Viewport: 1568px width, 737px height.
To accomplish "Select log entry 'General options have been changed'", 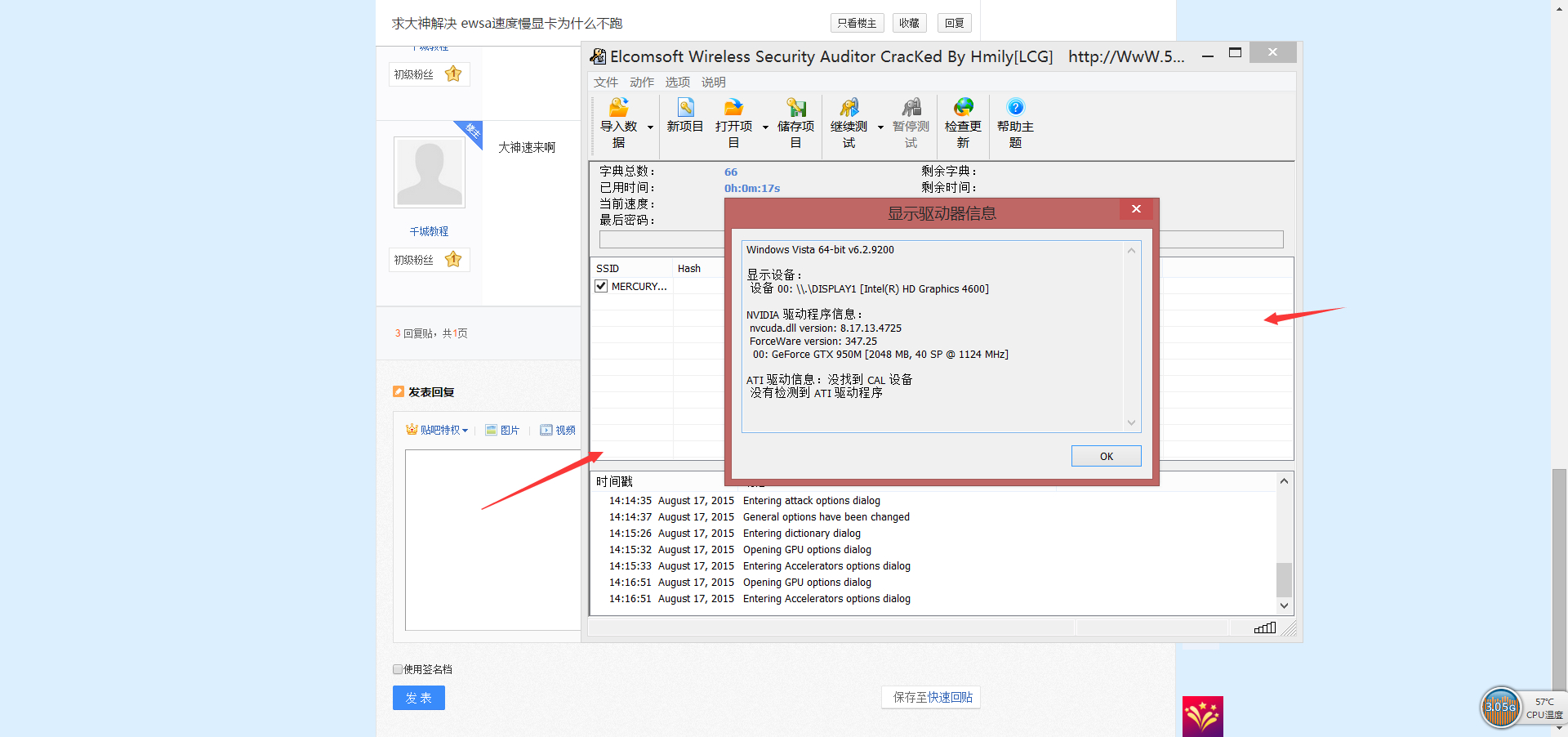I will [826, 517].
